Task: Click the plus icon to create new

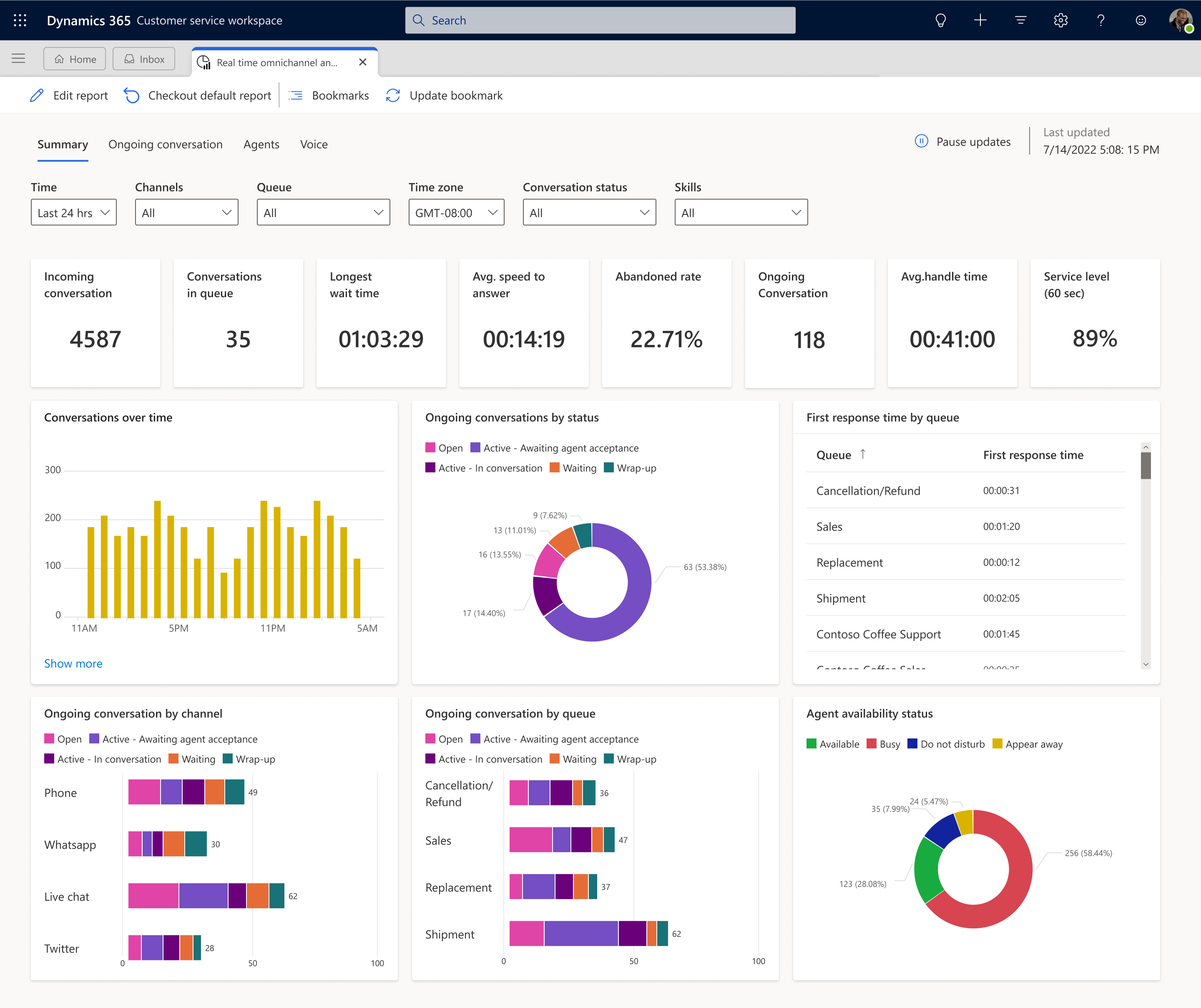Action: point(980,20)
